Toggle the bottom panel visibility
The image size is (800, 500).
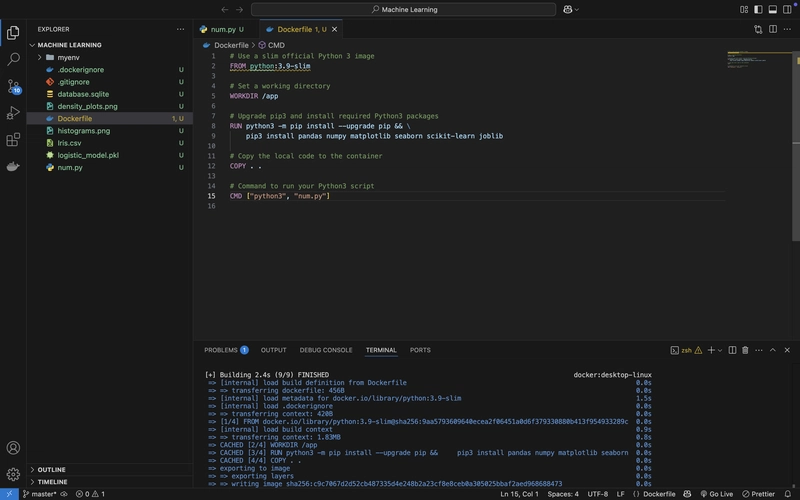tap(772, 9)
